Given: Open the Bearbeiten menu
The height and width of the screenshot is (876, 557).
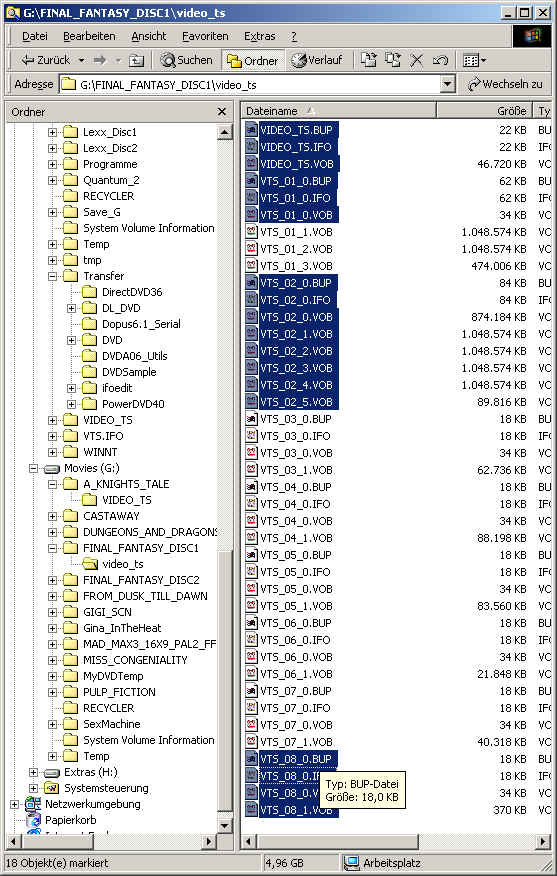Looking at the screenshot, I should (x=89, y=36).
